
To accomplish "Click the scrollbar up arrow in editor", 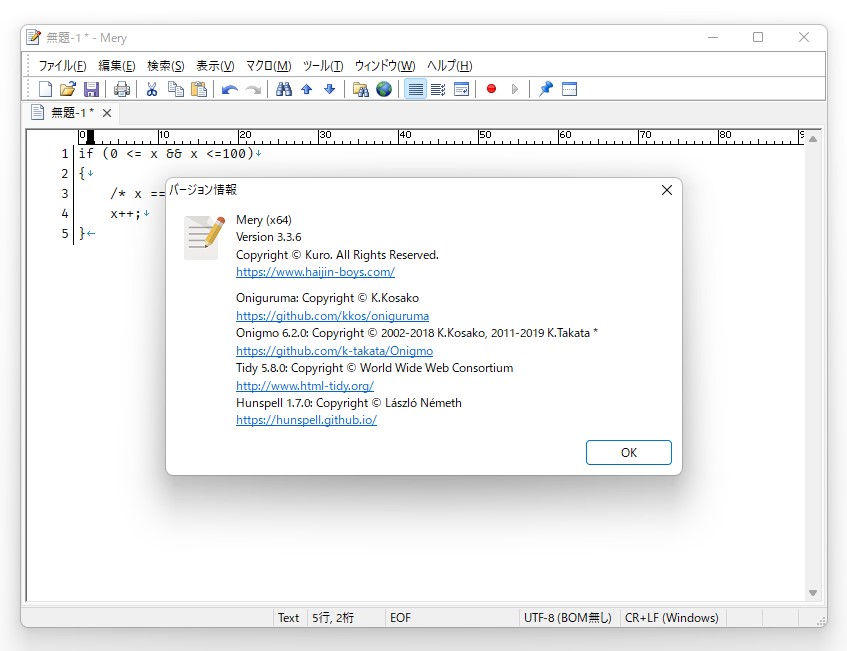I will point(812,139).
